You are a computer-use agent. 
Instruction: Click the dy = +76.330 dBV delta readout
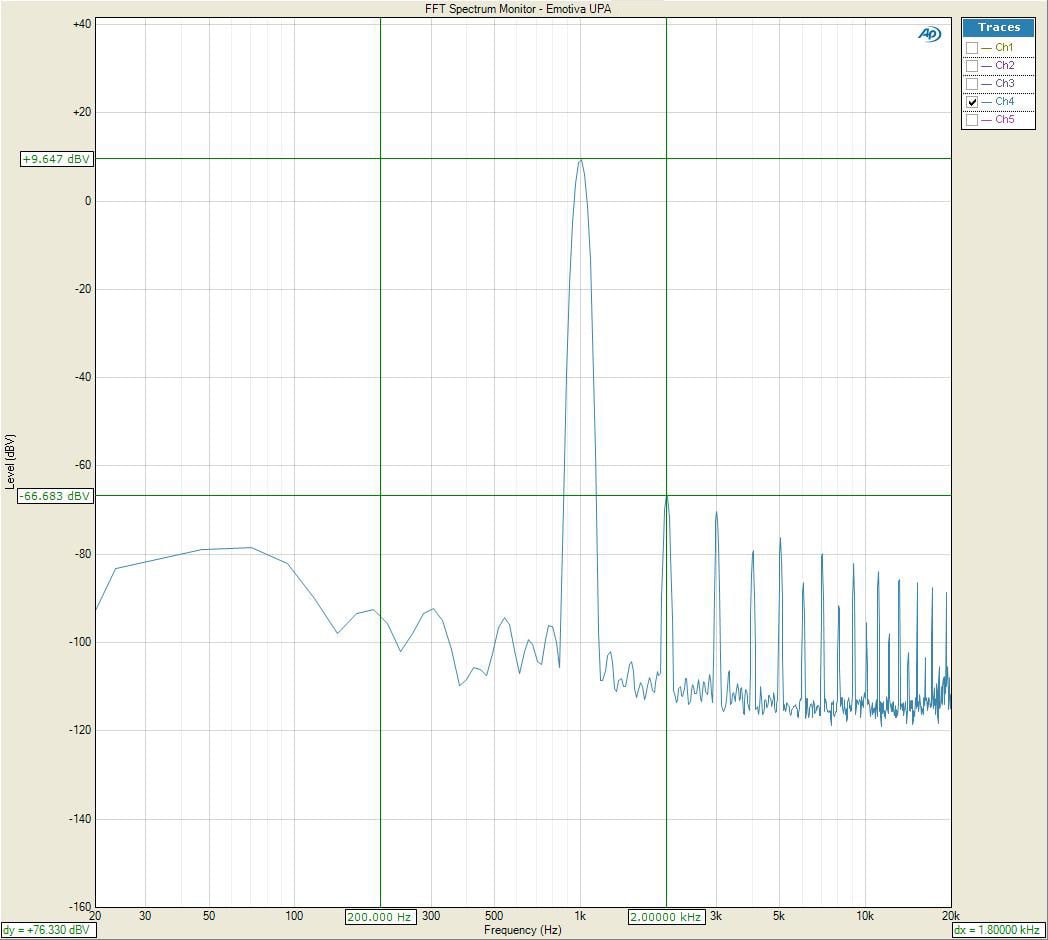(x=47, y=930)
